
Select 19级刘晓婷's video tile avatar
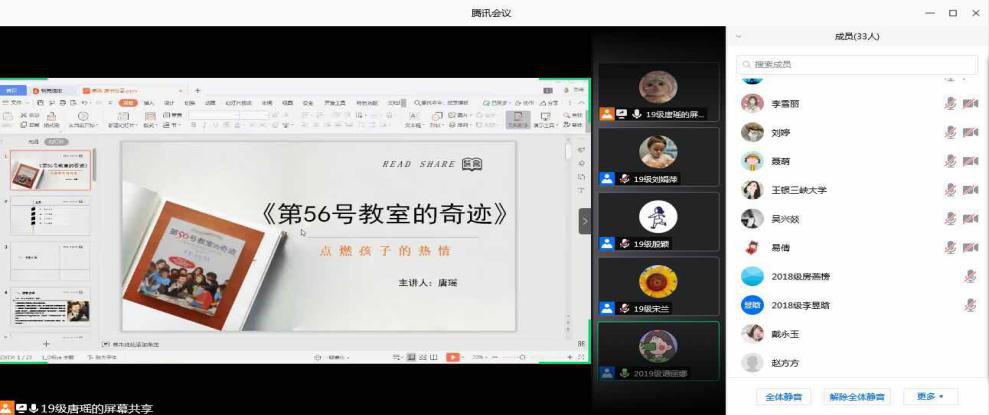coord(658,152)
